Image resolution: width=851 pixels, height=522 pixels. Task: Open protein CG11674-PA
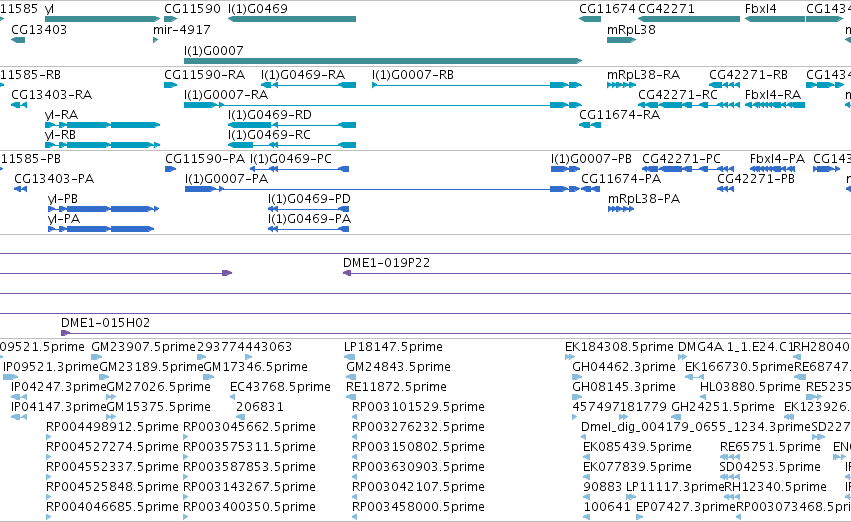(621, 179)
